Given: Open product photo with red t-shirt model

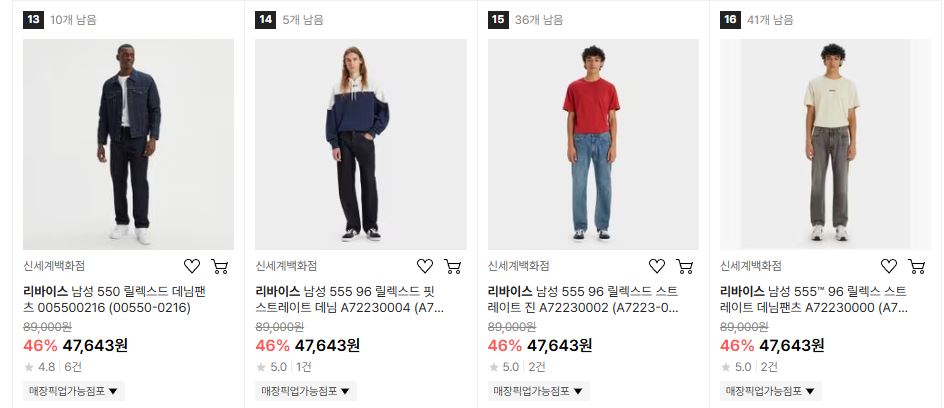Looking at the screenshot, I should [x=593, y=144].
